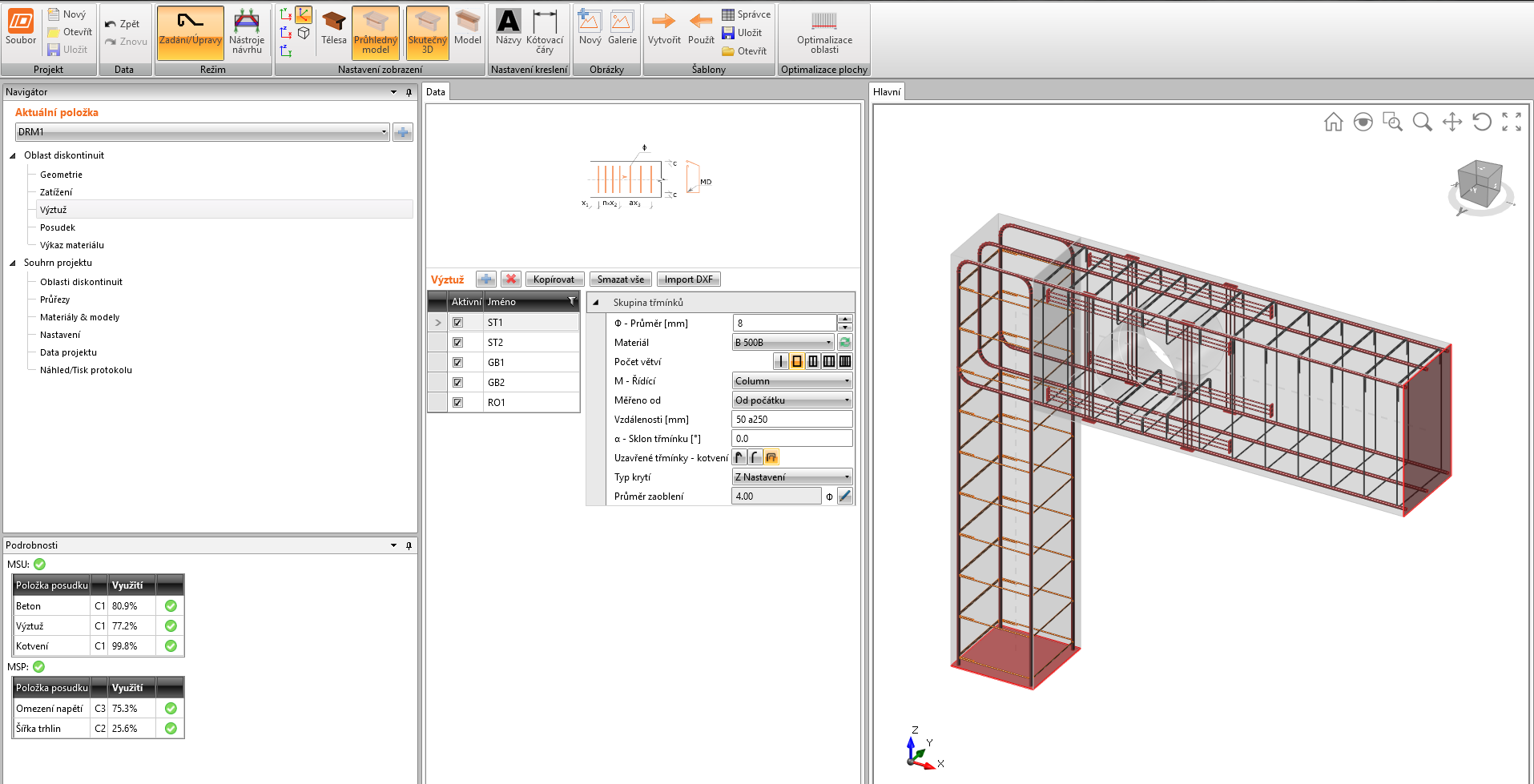Click the undo view rotation icon
The height and width of the screenshot is (784, 1534).
(1482, 122)
